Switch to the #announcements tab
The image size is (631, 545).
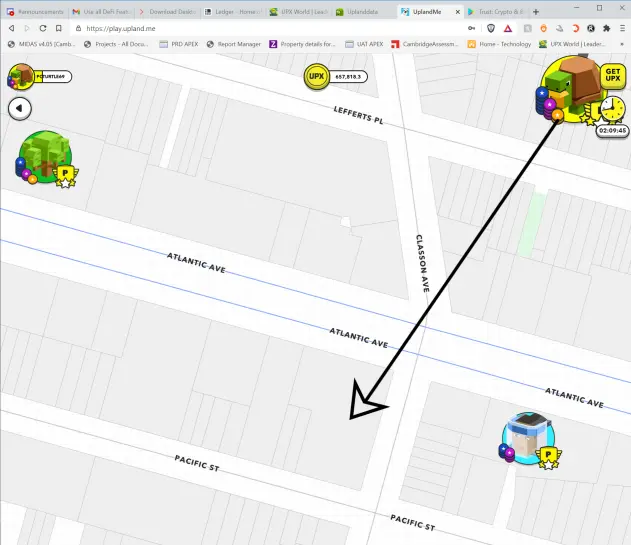pyautogui.click(x=36, y=12)
